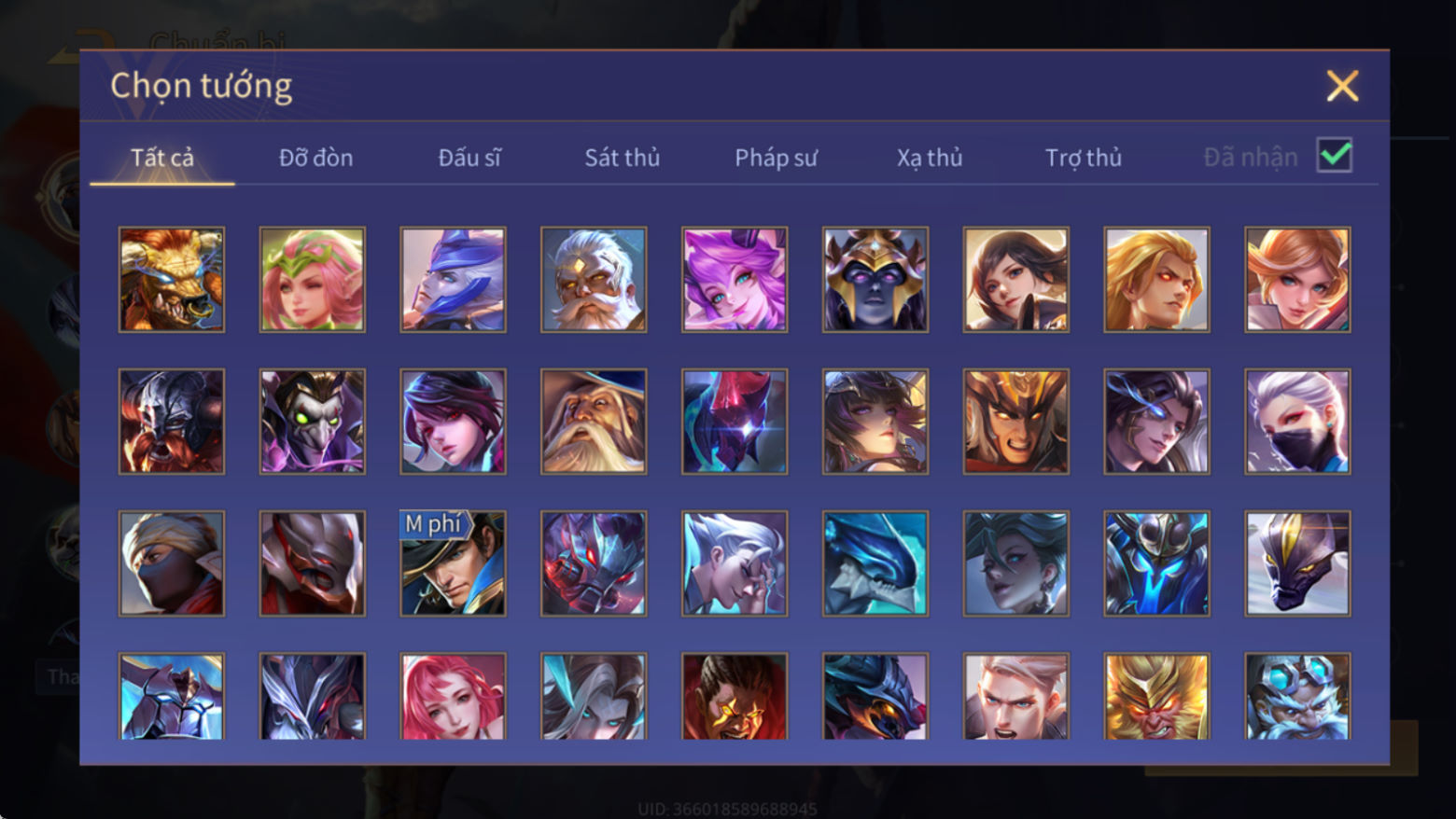Switch to the 'Trợ thủ' tab
The height and width of the screenshot is (819, 1456).
pyautogui.click(x=1084, y=158)
